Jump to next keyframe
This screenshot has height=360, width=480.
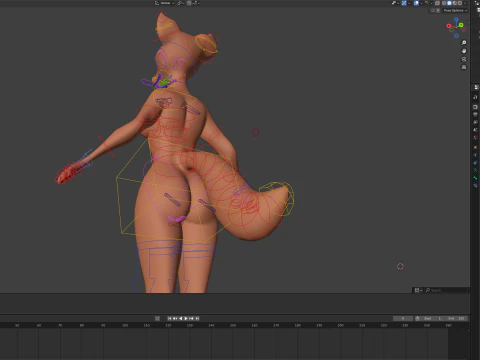pyautogui.click(x=191, y=318)
